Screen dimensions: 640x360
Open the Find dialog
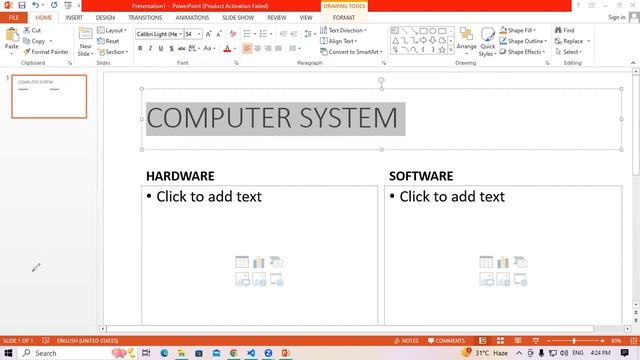[x=564, y=30]
